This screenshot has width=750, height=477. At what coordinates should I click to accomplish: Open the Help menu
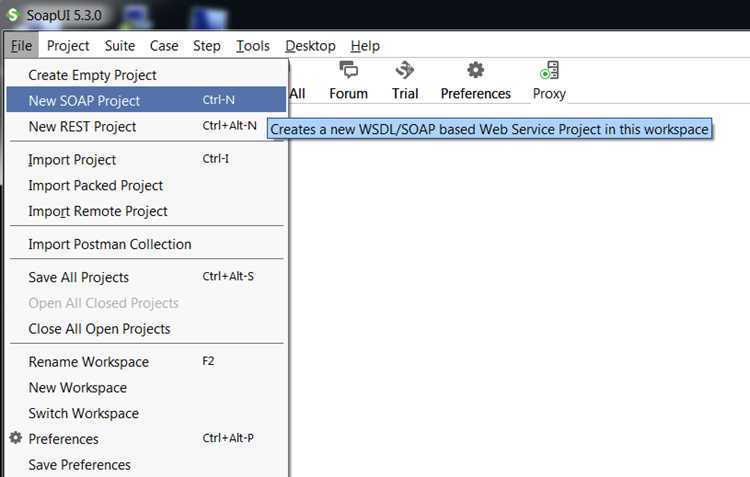tap(365, 46)
